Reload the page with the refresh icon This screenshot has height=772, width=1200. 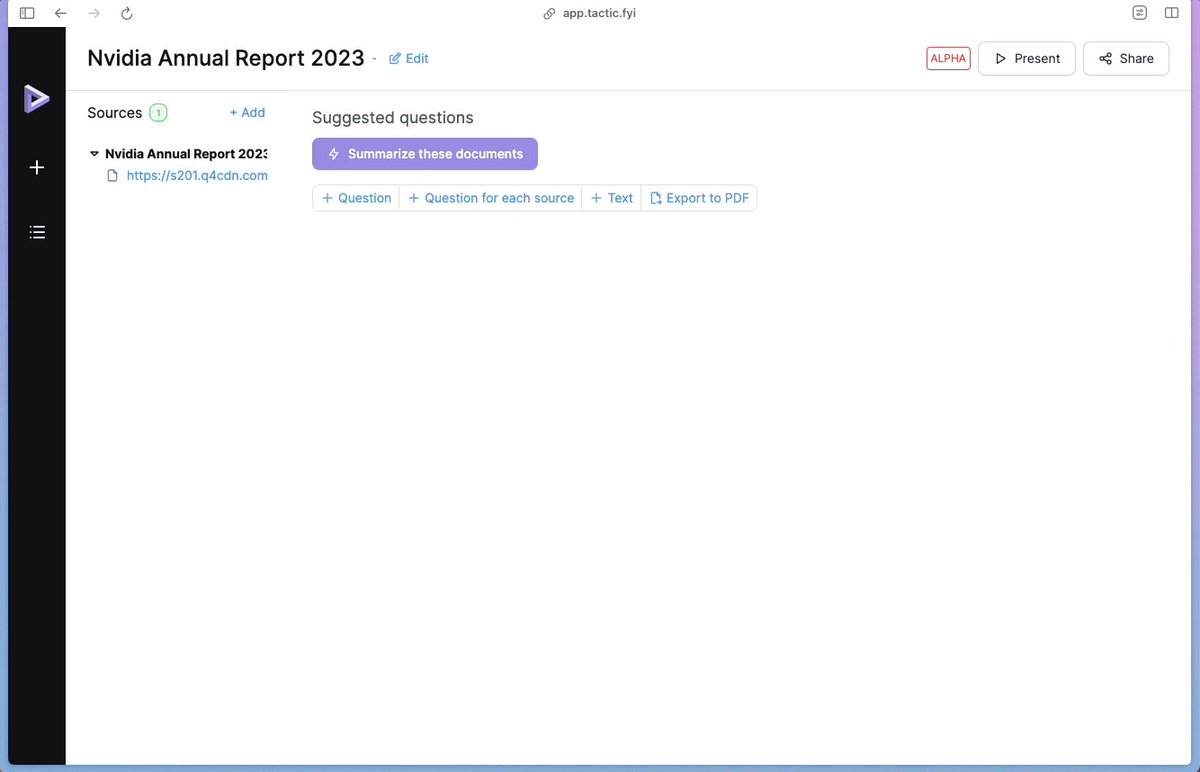tap(126, 14)
